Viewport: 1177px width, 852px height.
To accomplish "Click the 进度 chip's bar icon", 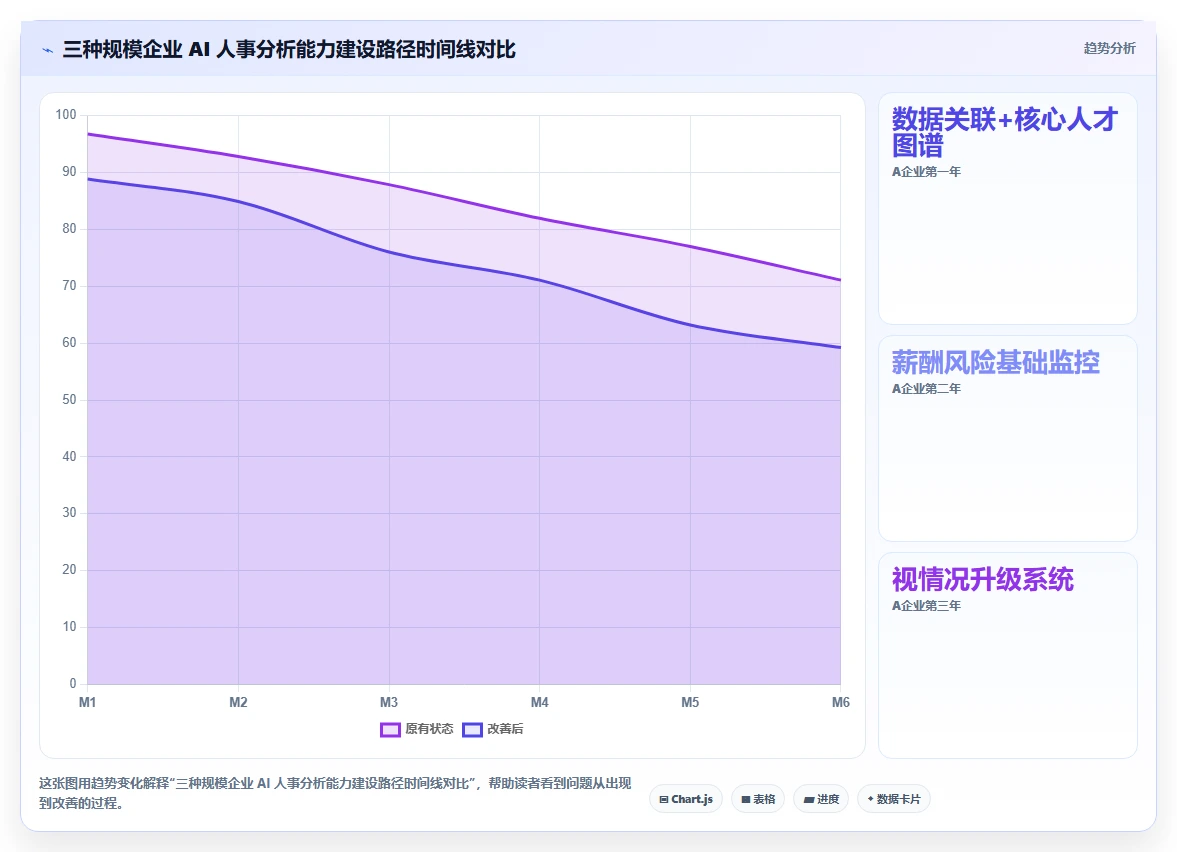I will point(808,799).
